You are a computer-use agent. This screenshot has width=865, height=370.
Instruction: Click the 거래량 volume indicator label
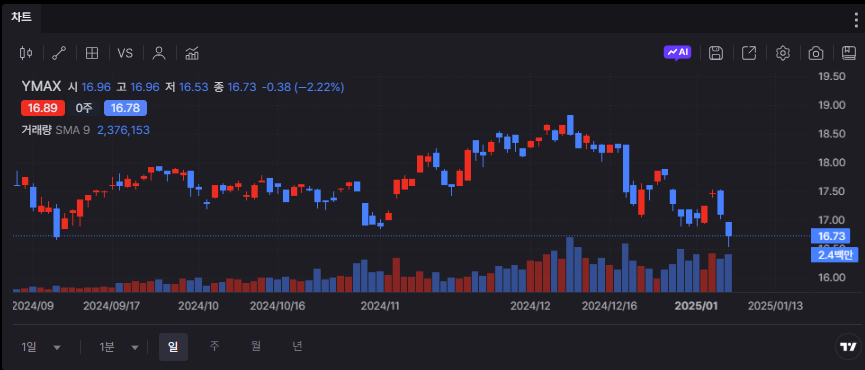36,130
